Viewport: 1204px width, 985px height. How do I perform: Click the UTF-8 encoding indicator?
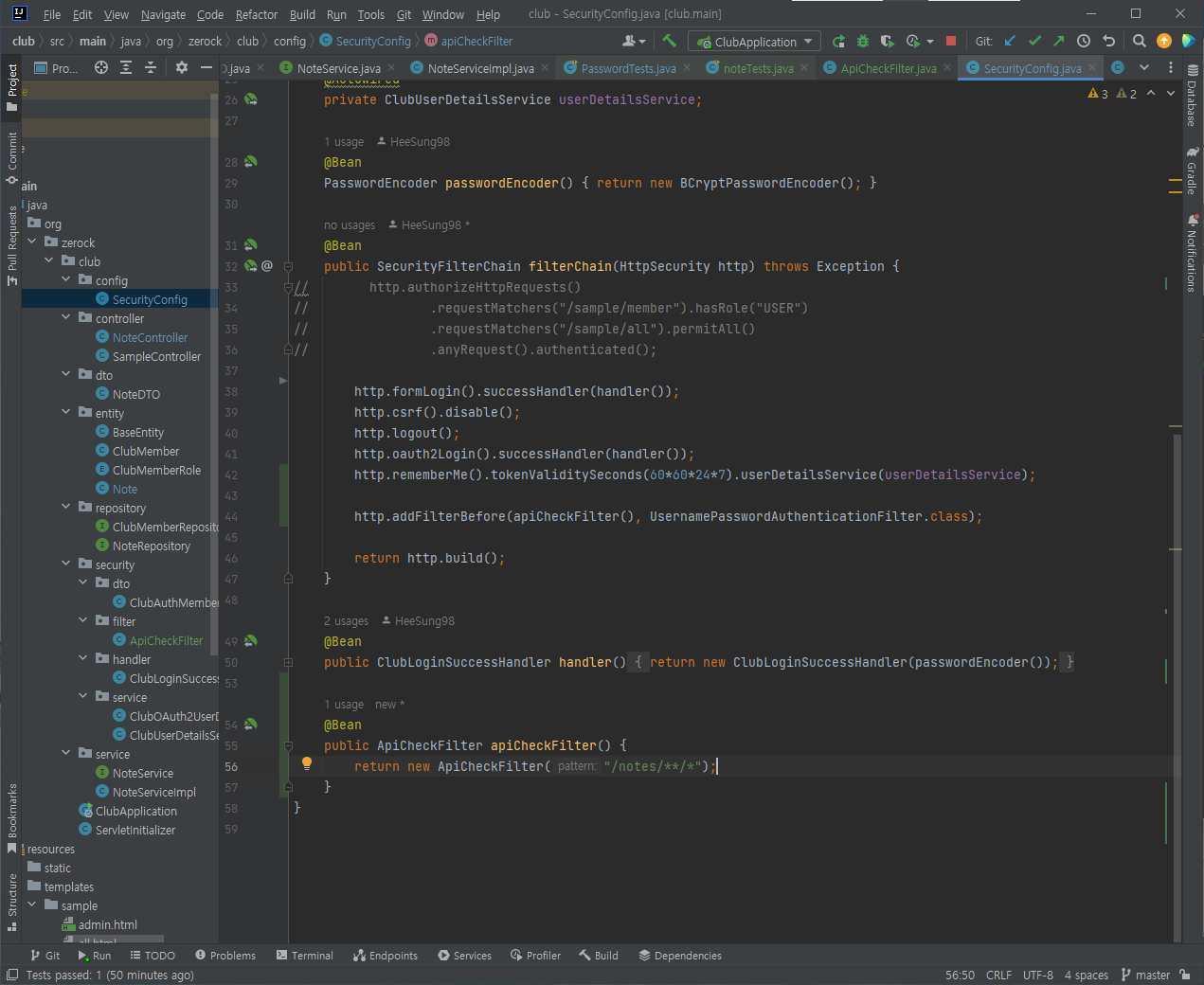coord(1038,975)
